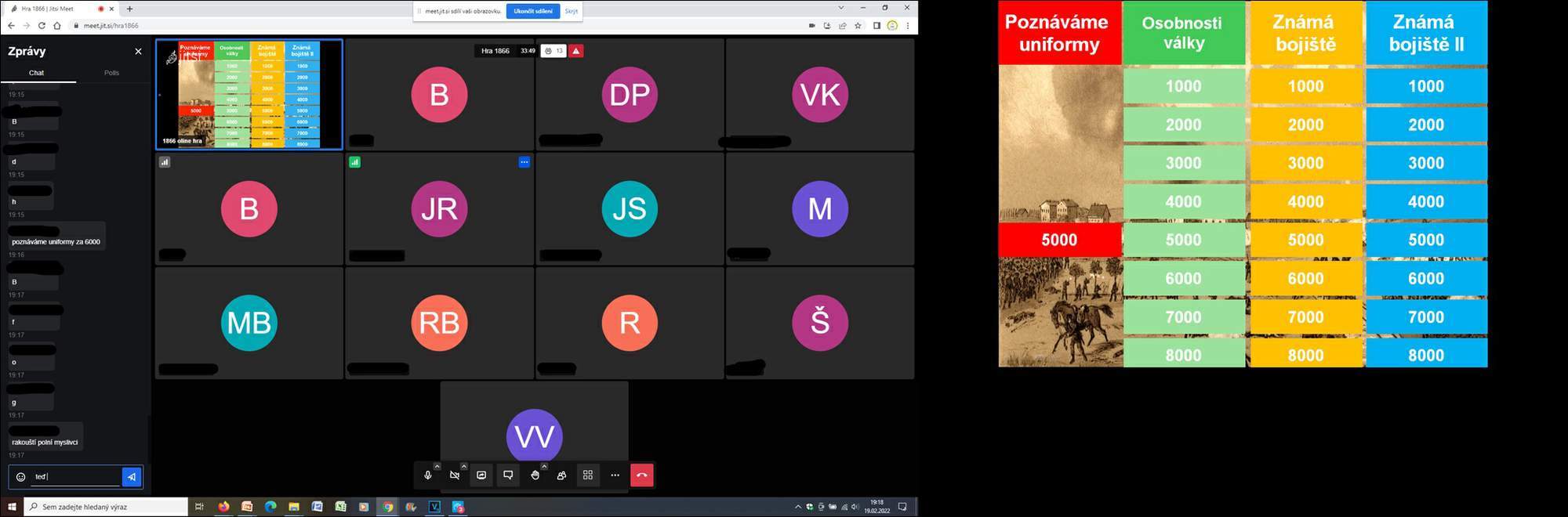Switch to the Polls tab

click(111, 73)
